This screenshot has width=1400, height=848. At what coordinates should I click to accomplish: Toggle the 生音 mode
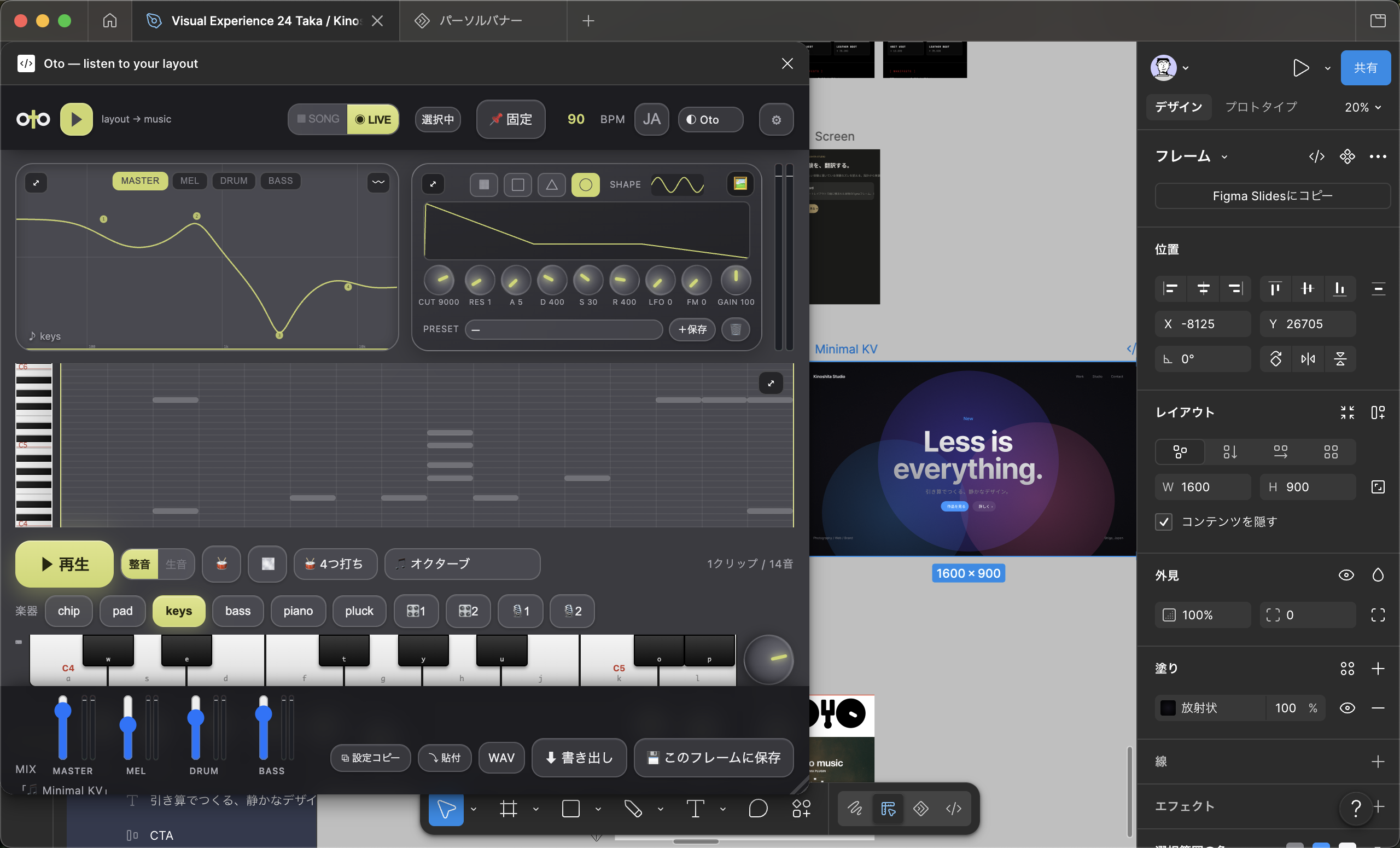176,565
